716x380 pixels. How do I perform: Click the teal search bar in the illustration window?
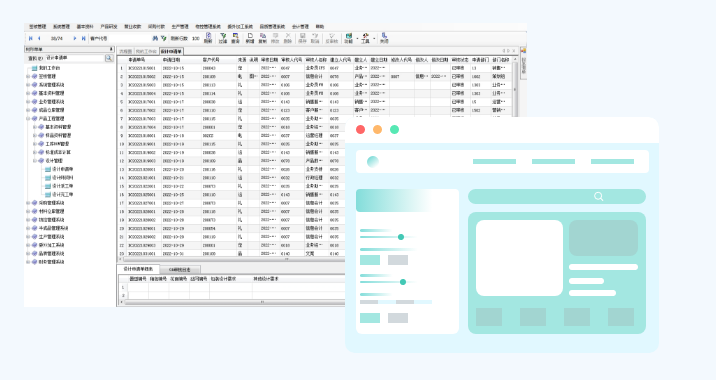click(557, 196)
